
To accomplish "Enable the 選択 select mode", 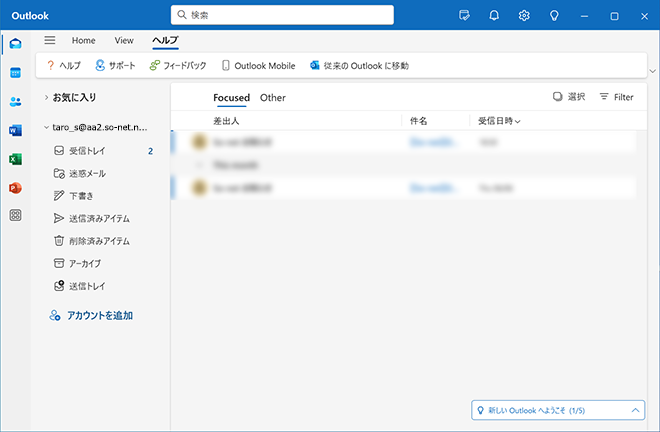I will 569,97.
